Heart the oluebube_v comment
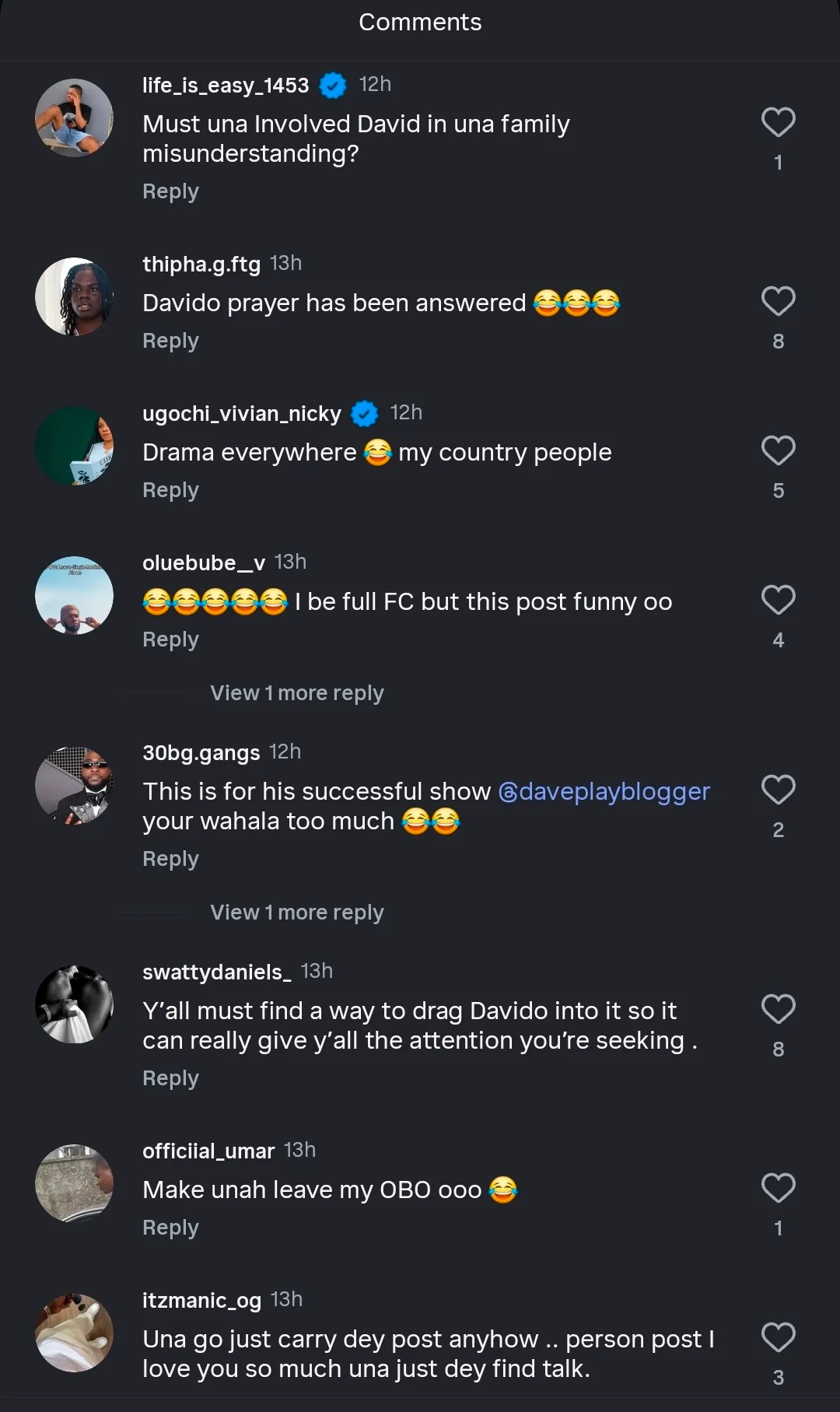This screenshot has height=1412, width=840. (x=778, y=600)
